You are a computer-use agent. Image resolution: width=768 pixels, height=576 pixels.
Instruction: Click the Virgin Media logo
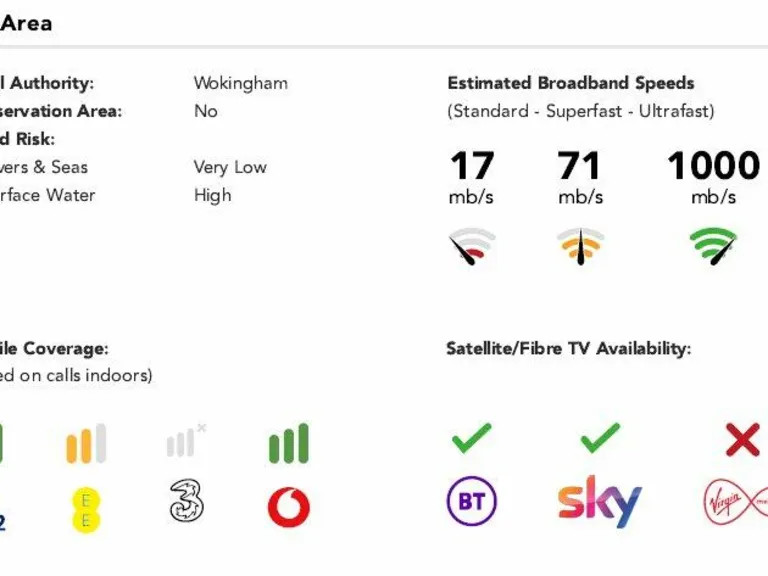coord(736,503)
